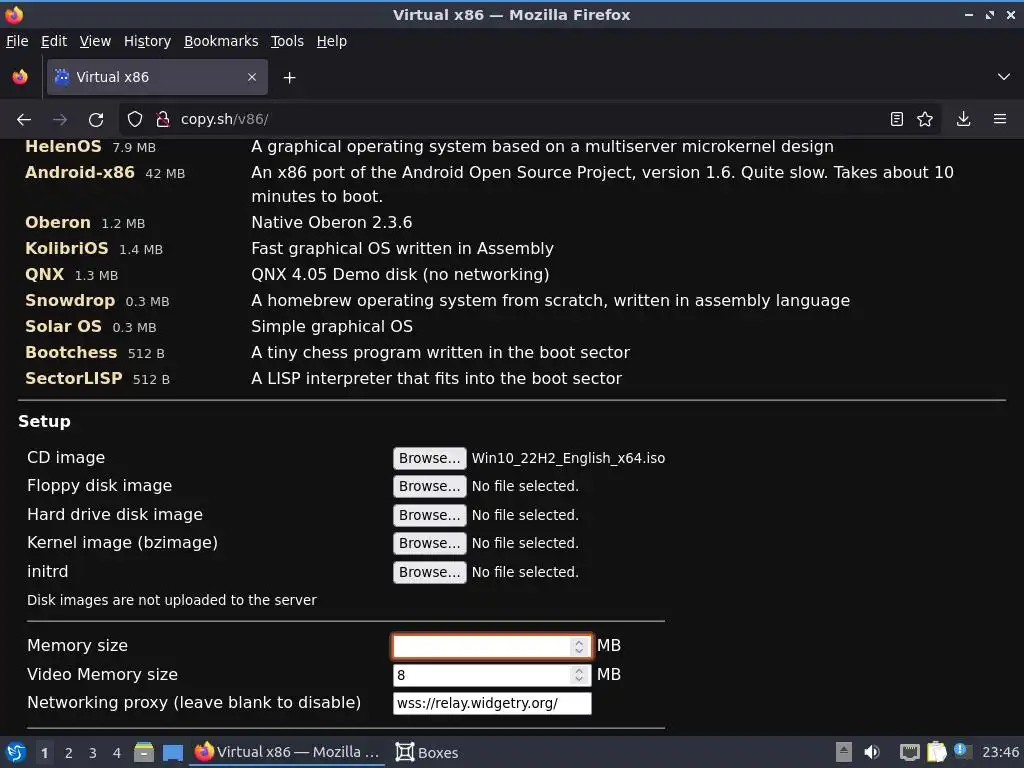This screenshot has height=768, width=1024.
Task: Switch to workspace 2
Action: [69, 753]
